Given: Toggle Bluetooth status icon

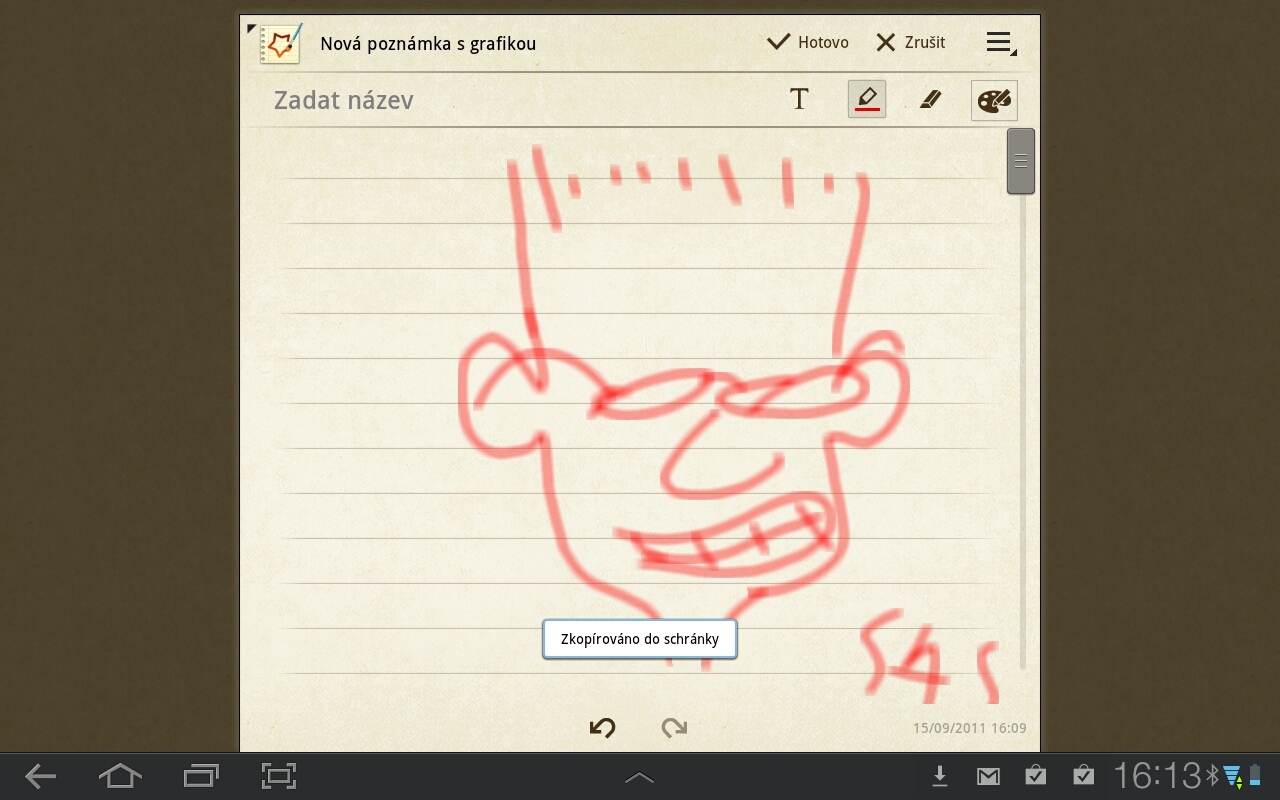Looking at the screenshot, I should (1213, 775).
